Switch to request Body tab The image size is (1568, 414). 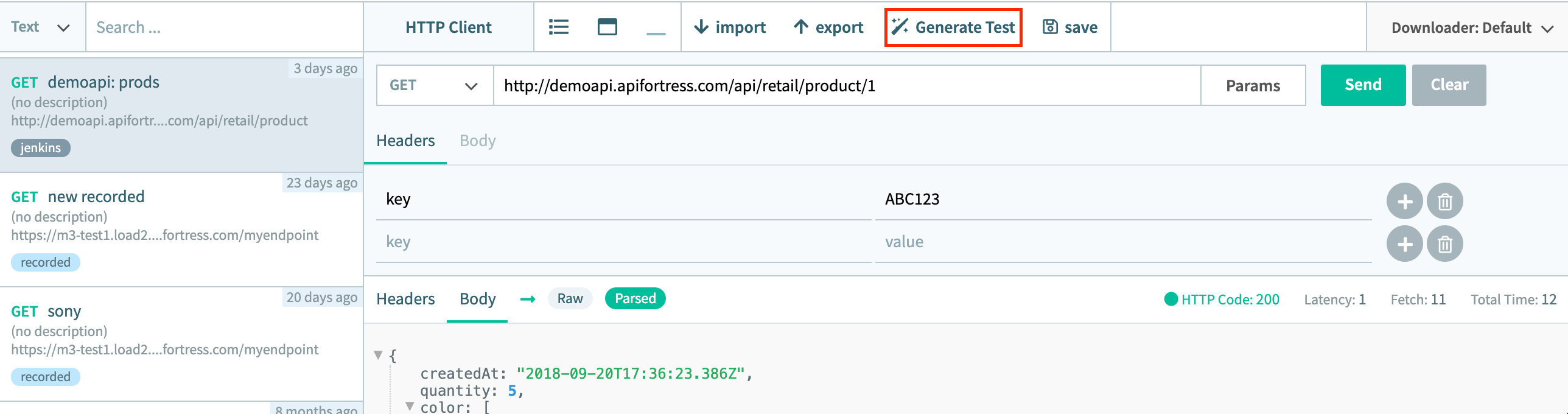pos(477,141)
